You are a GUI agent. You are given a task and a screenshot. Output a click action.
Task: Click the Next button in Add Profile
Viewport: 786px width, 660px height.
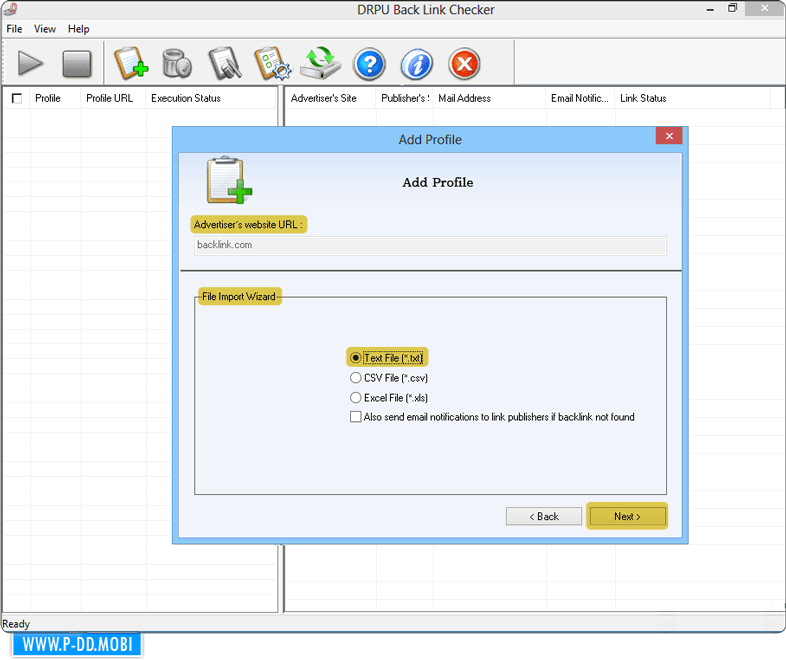(627, 516)
